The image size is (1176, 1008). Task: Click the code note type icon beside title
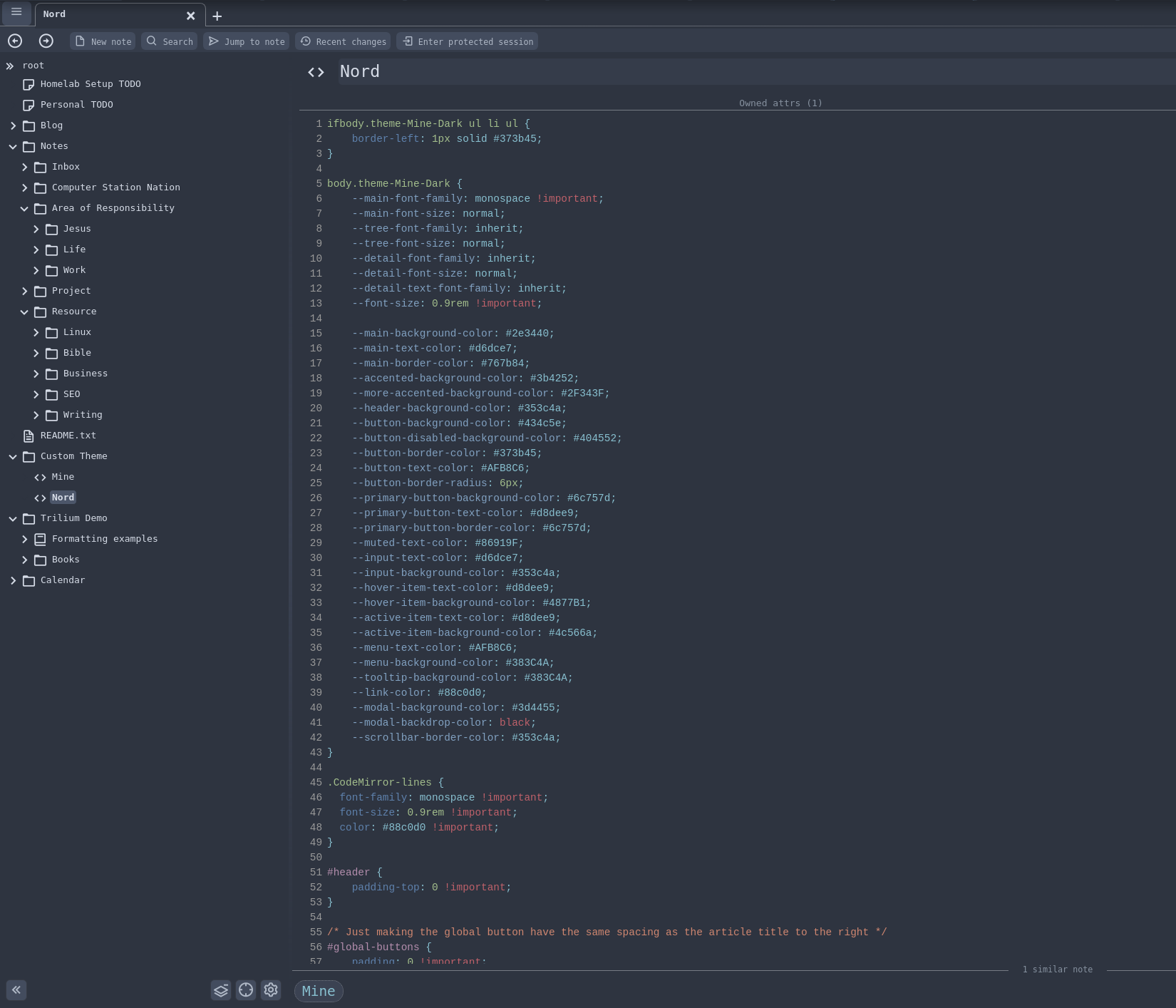click(x=316, y=72)
